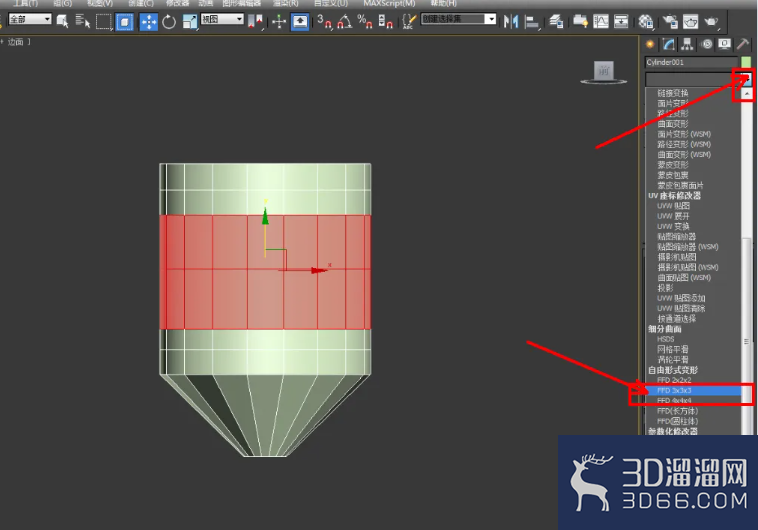Switch to Modify command panel tab

coord(669,44)
